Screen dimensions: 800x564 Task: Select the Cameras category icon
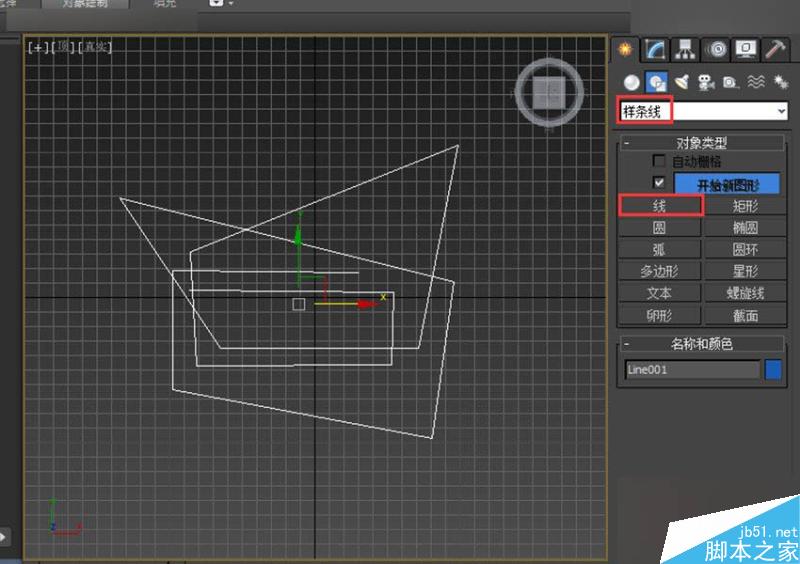point(706,82)
